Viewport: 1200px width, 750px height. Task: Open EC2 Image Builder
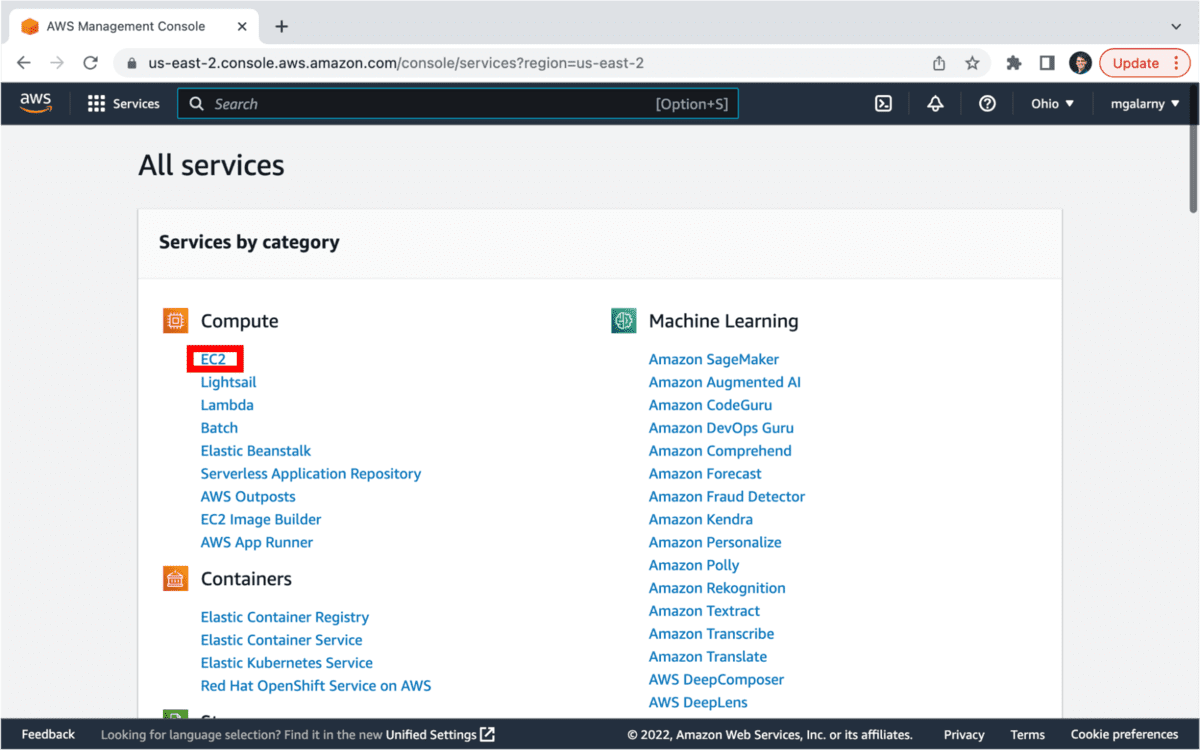(x=261, y=520)
